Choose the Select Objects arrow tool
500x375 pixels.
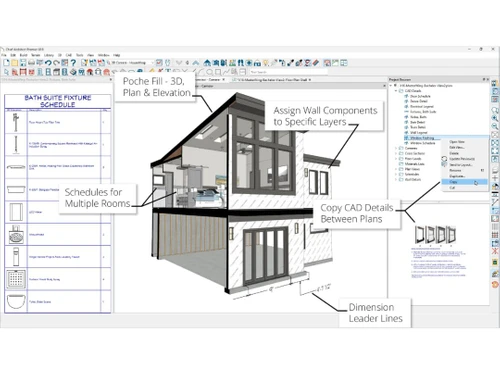pyautogui.click(x=6, y=72)
